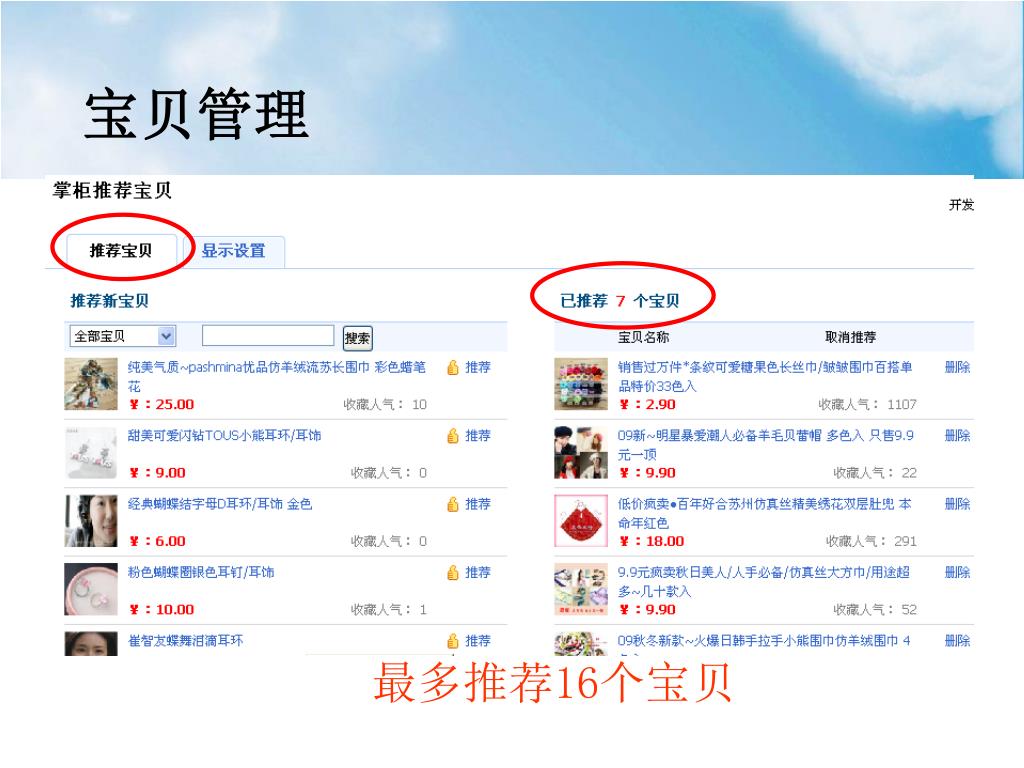
Task: Click thumbs-up icon for 崔智友 teardrop earrings
Action: coord(453,641)
